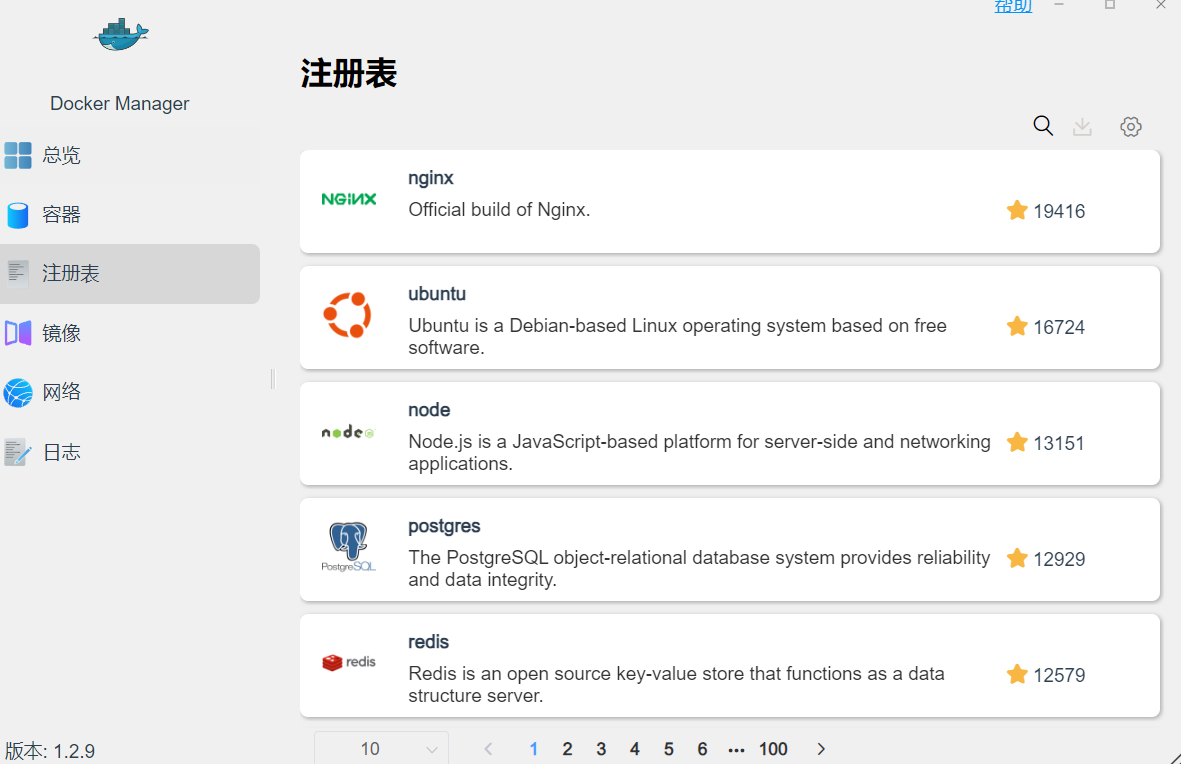
Task: Click the 13151 star count
Action: [x=1059, y=444]
